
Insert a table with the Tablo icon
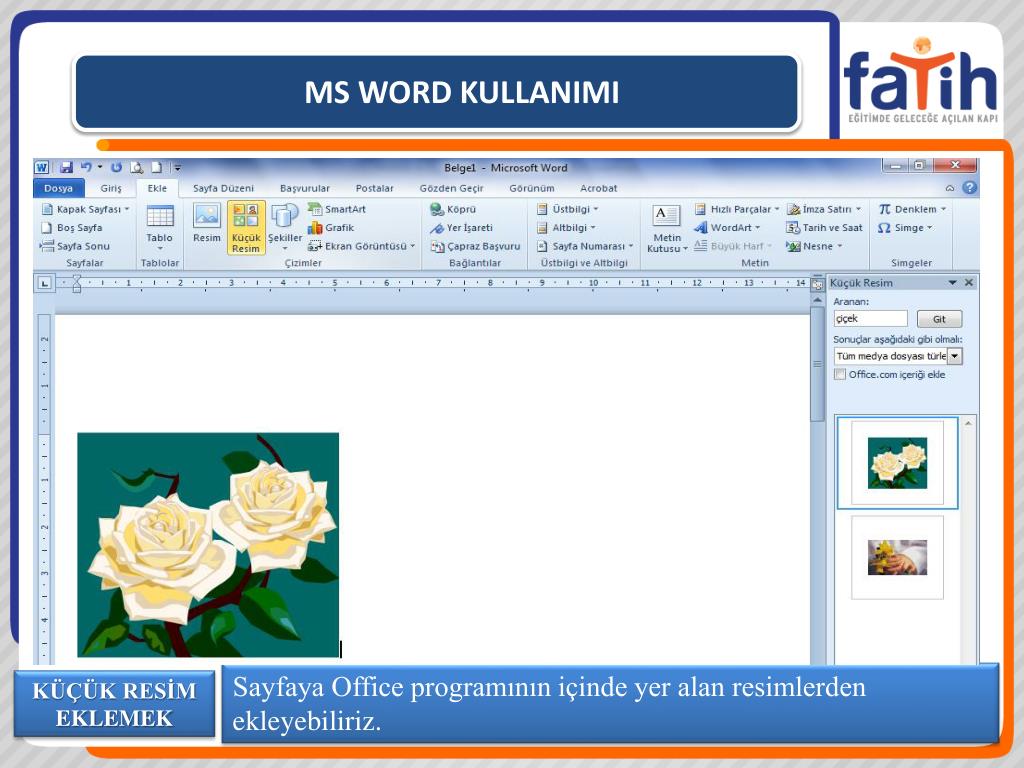point(160,216)
